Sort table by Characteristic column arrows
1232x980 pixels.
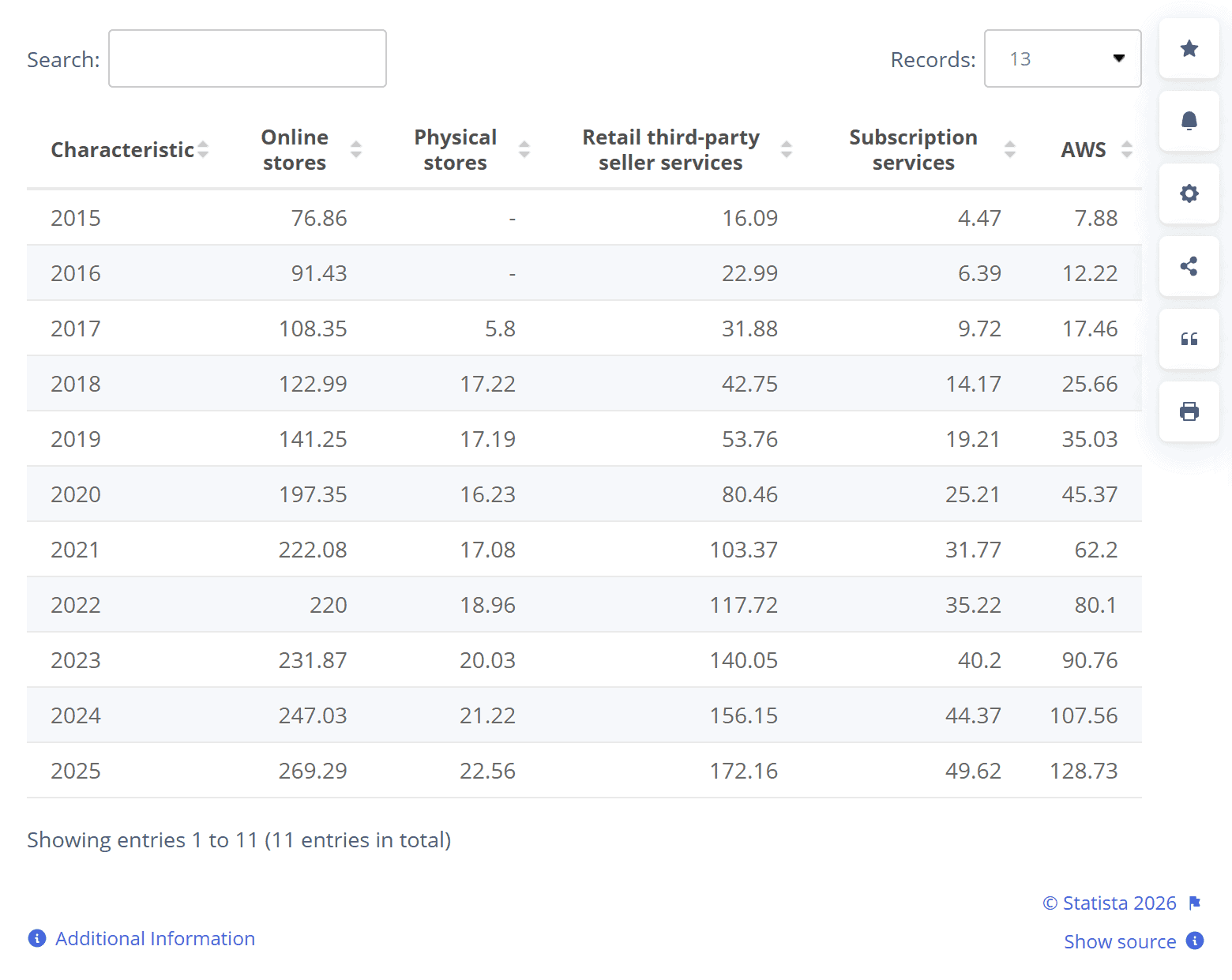coord(203,149)
